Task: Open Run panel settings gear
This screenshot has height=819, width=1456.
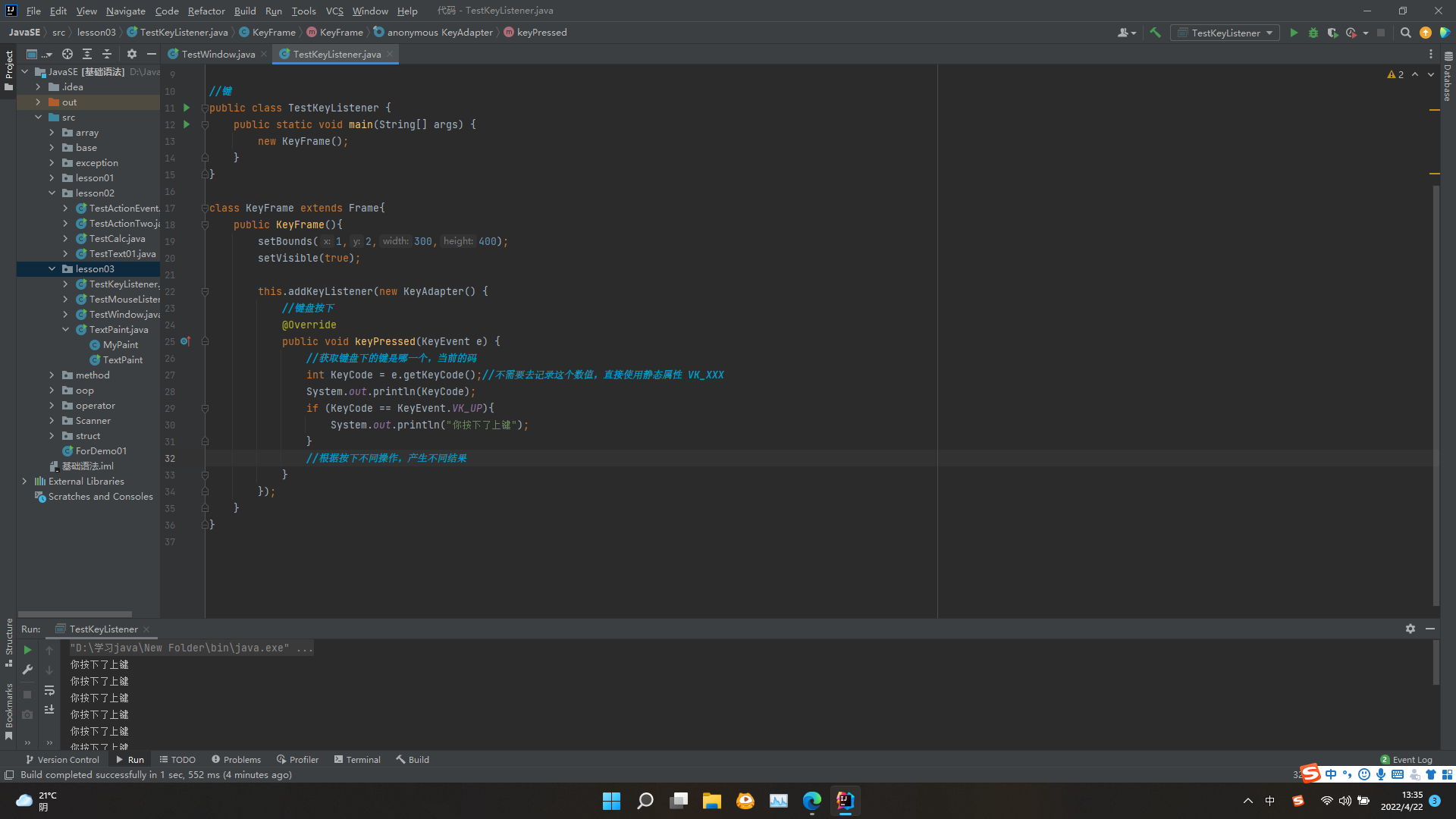Action: (x=1410, y=629)
